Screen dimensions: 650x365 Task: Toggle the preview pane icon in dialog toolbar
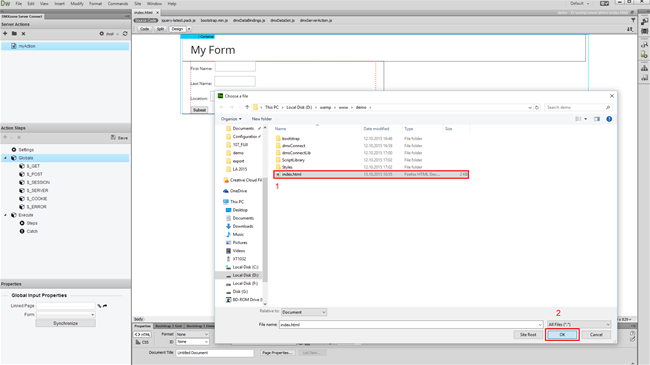pos(597,119)
